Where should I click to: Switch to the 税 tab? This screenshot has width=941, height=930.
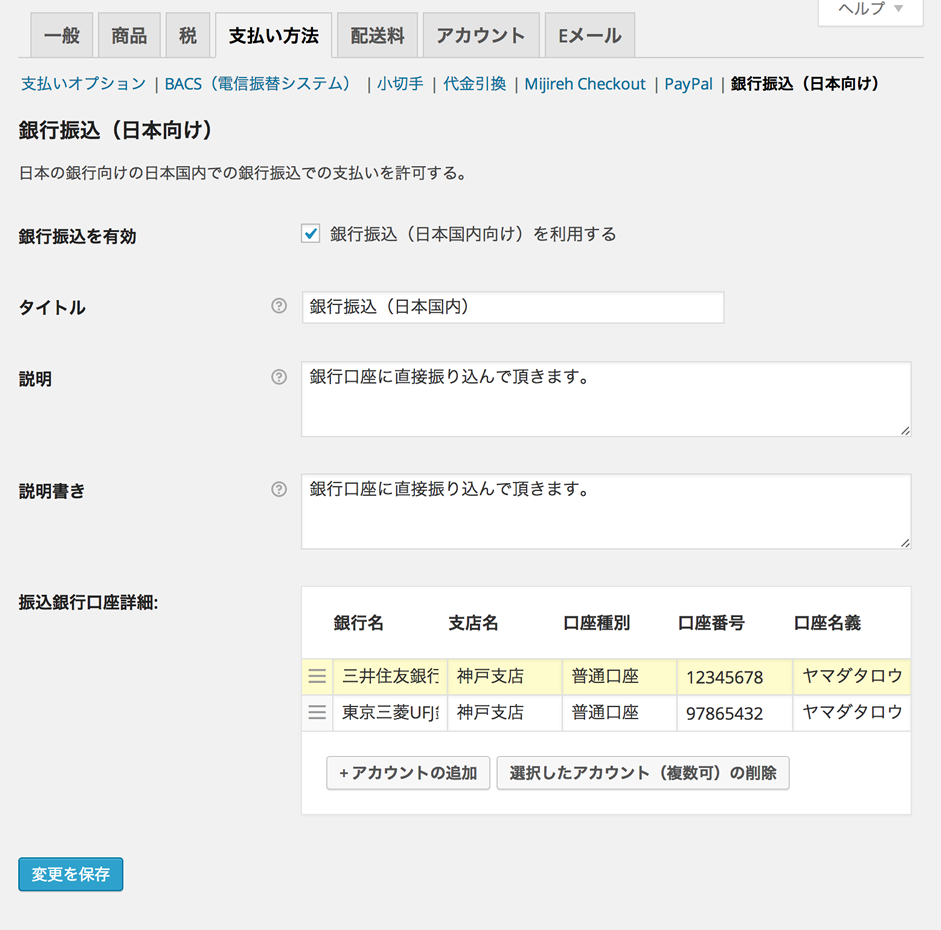188,35
